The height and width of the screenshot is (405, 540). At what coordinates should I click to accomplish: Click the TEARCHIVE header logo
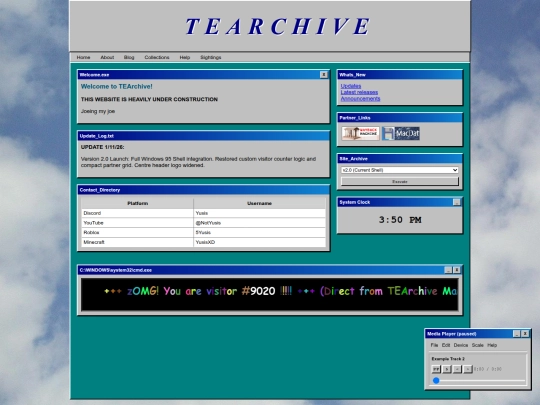click(278, 27)
